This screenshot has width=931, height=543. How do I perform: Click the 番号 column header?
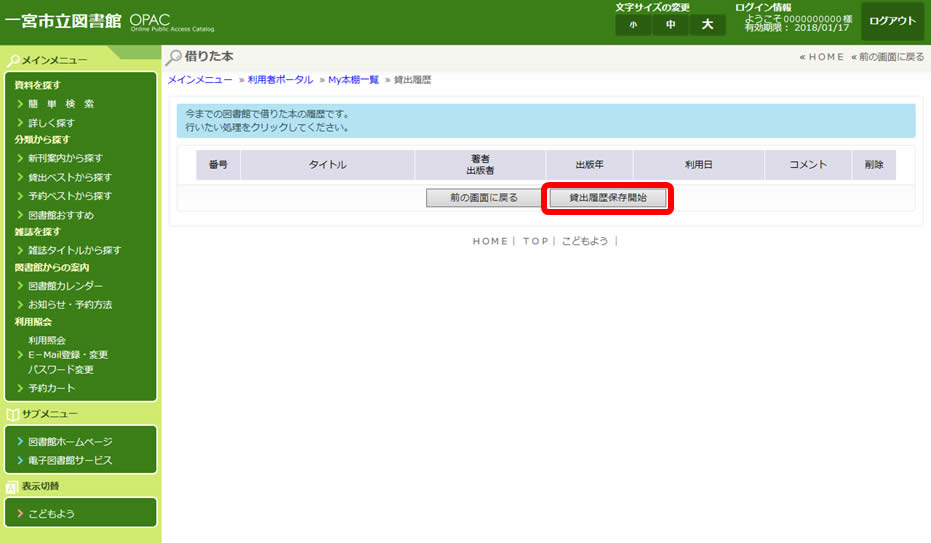[x=218, y=164]
